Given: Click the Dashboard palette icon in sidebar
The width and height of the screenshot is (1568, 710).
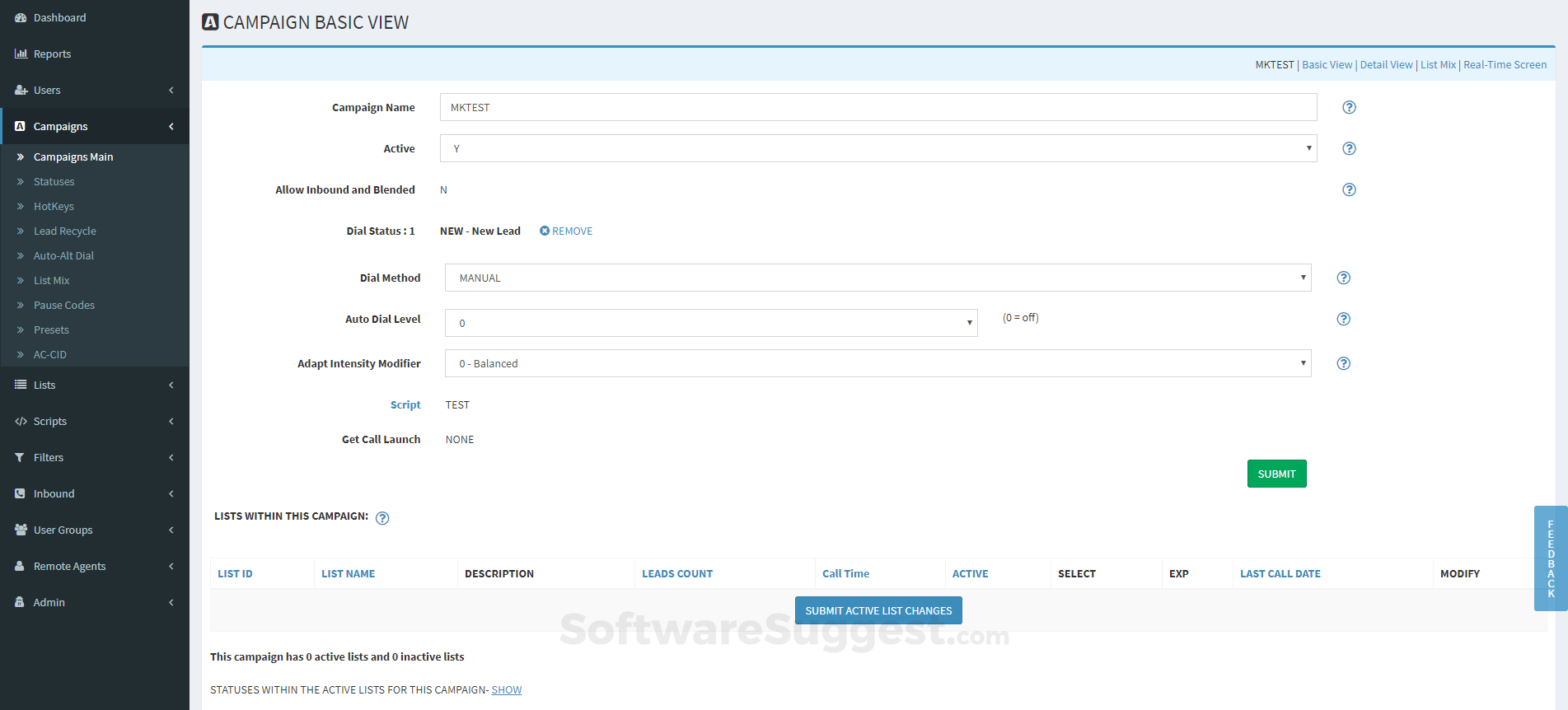Looking at the screenshot, I should pos(21,17).
